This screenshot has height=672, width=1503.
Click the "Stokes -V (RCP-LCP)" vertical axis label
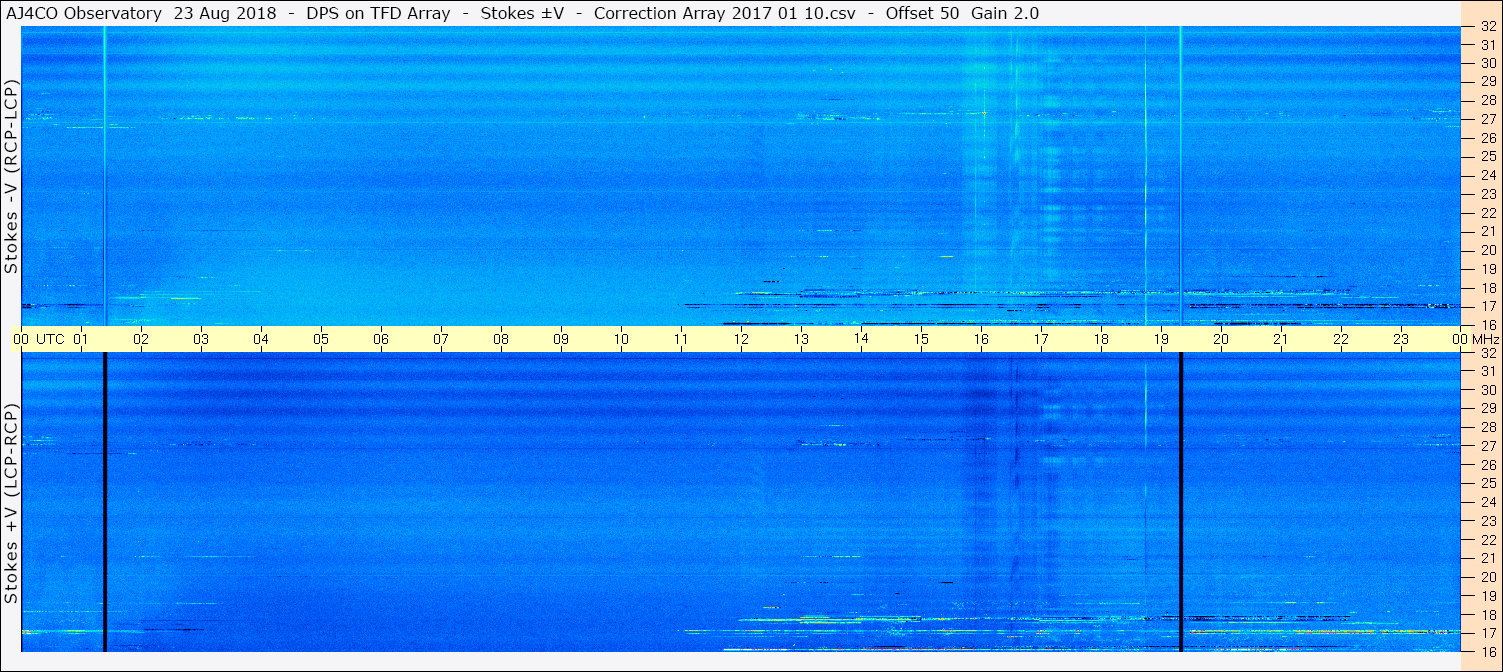pos(12,177)
